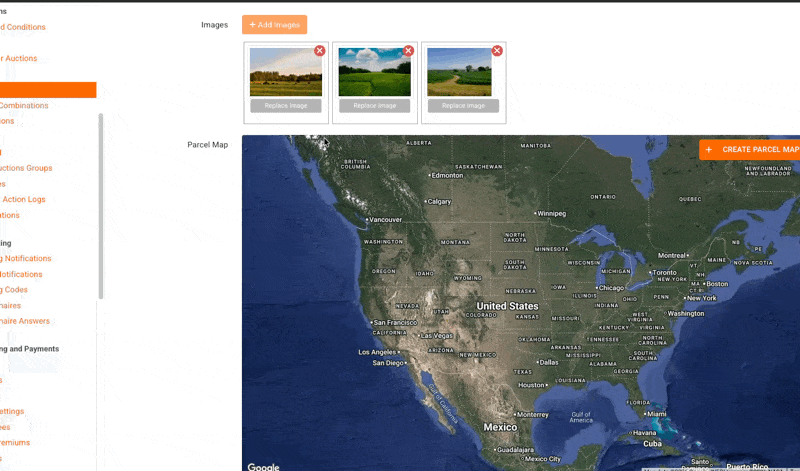Select the highlighted orange sidebar item
The image size is (800, 471).
(x=48, y=90)
